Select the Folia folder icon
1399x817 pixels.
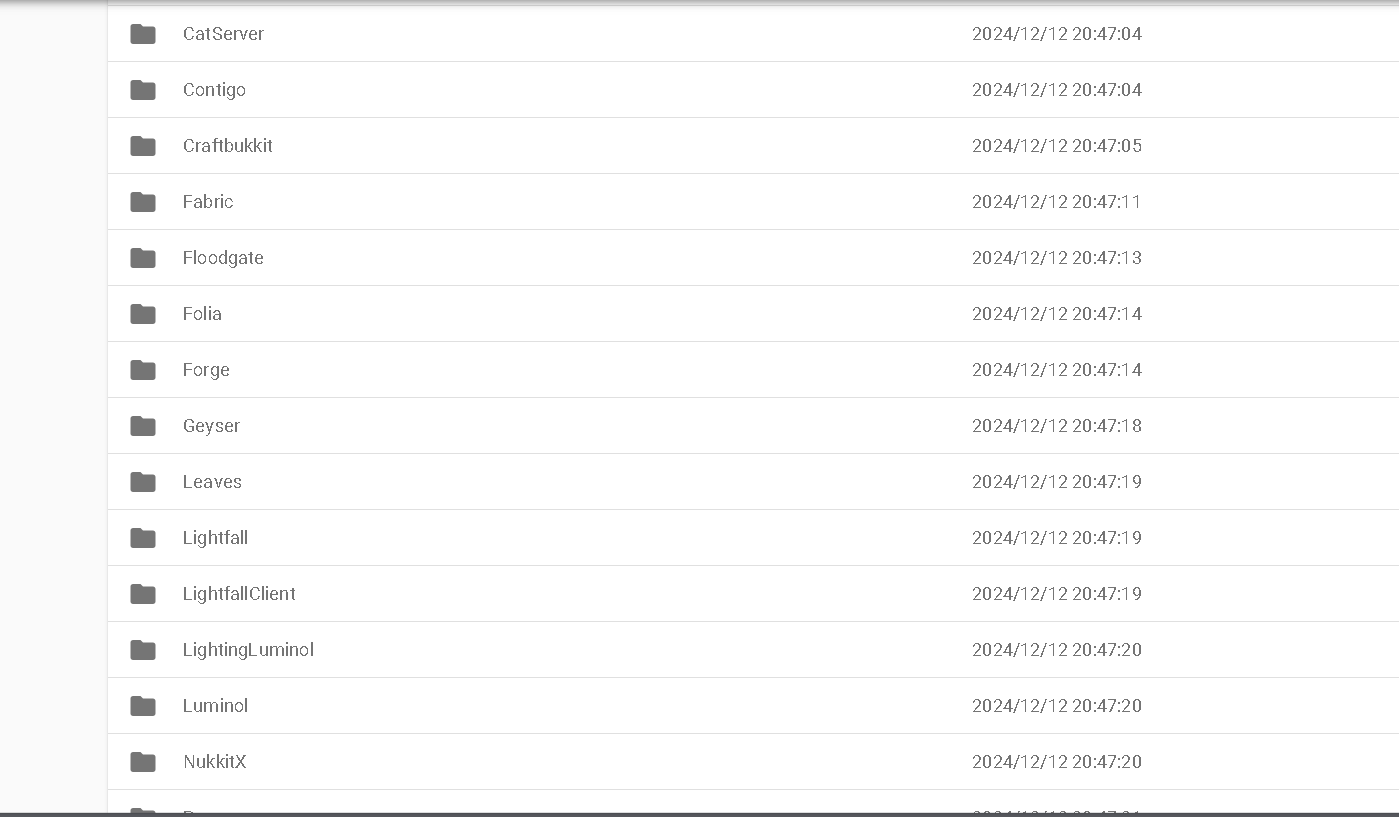143,314
